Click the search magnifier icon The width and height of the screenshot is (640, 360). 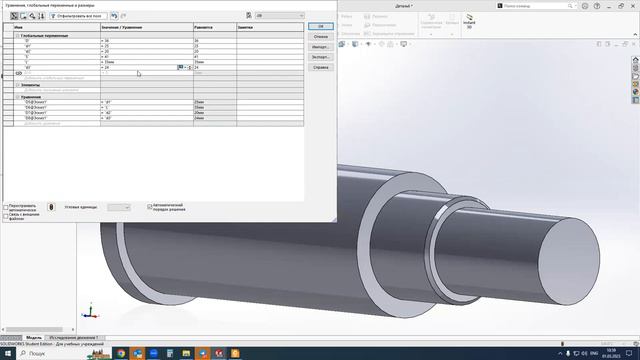570,6
